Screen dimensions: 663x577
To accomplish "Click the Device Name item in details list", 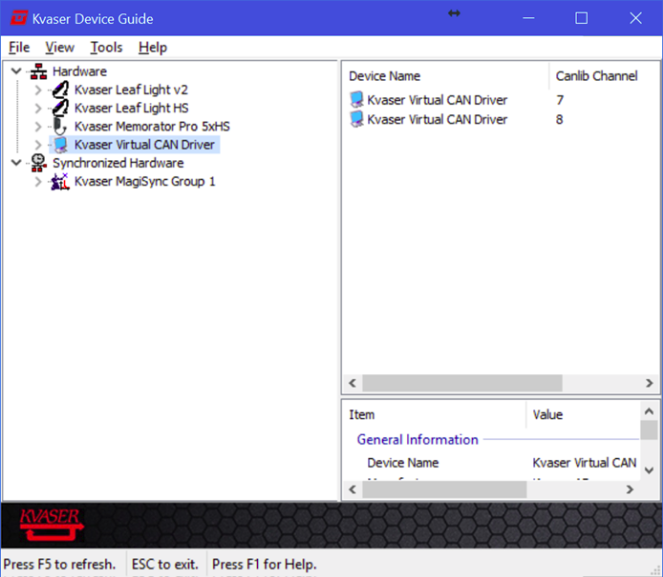I will [403, 463].
